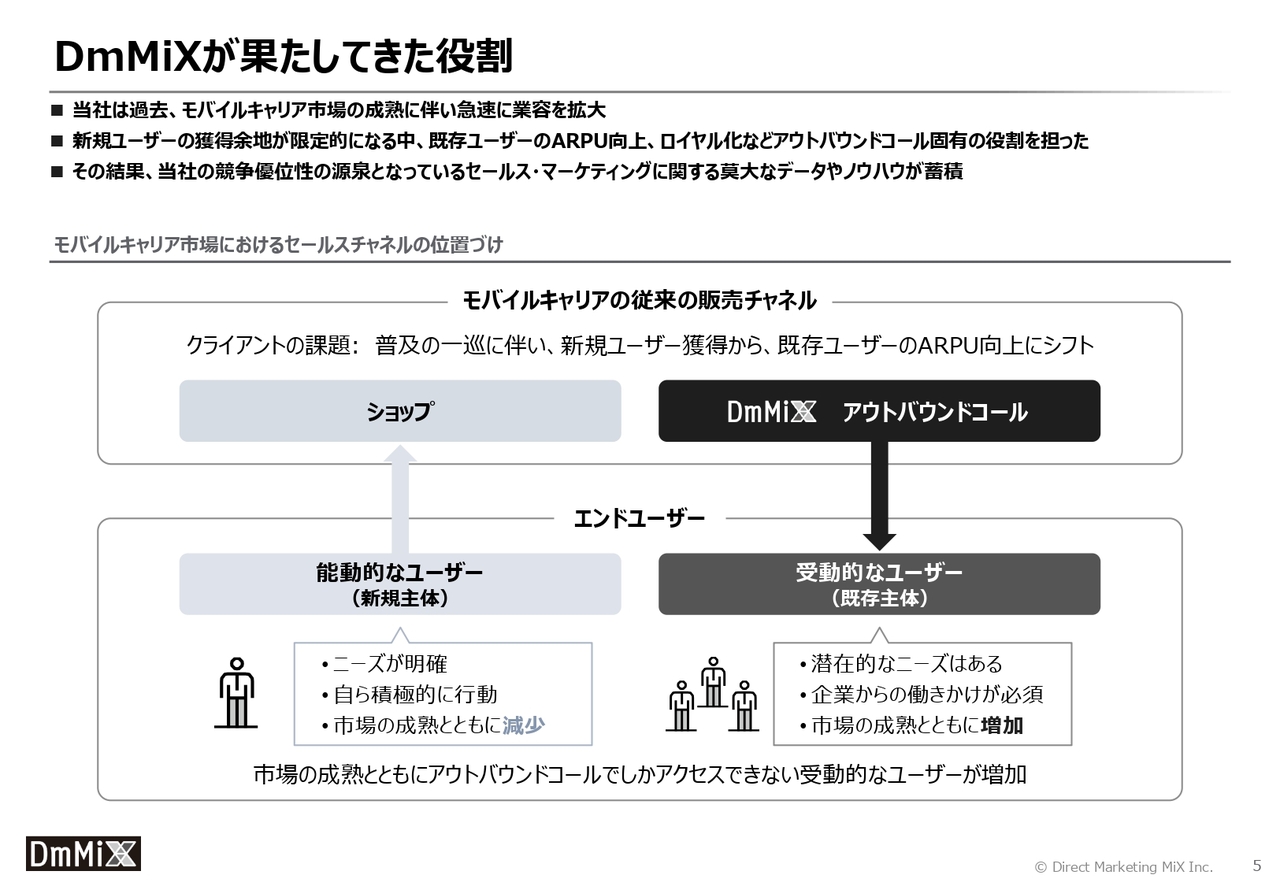
Task: Click the DmMiX logo at bottom left
Action: (83, 853)
